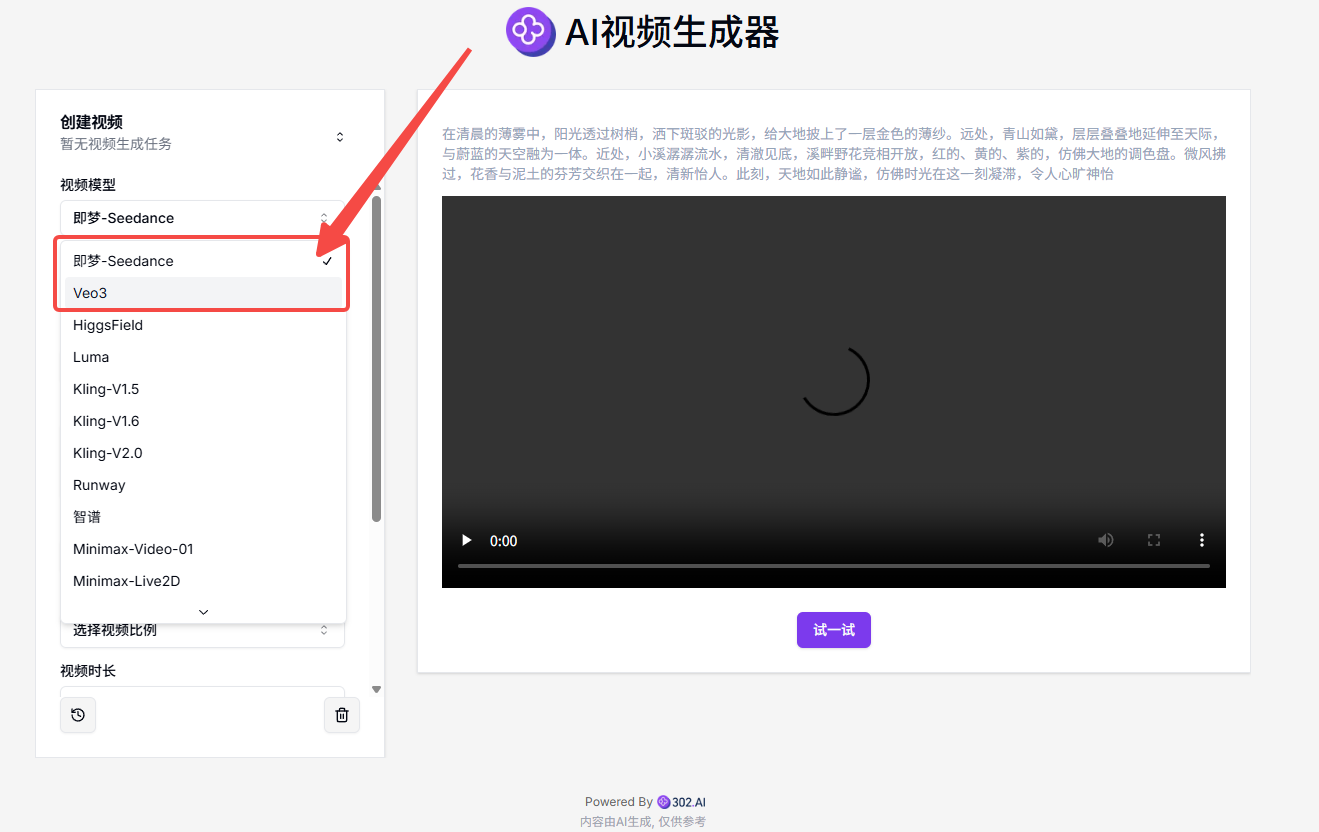The image size is (1319, 832).
Task: Click the panel scrollbar up arrow
Action: 377,187
